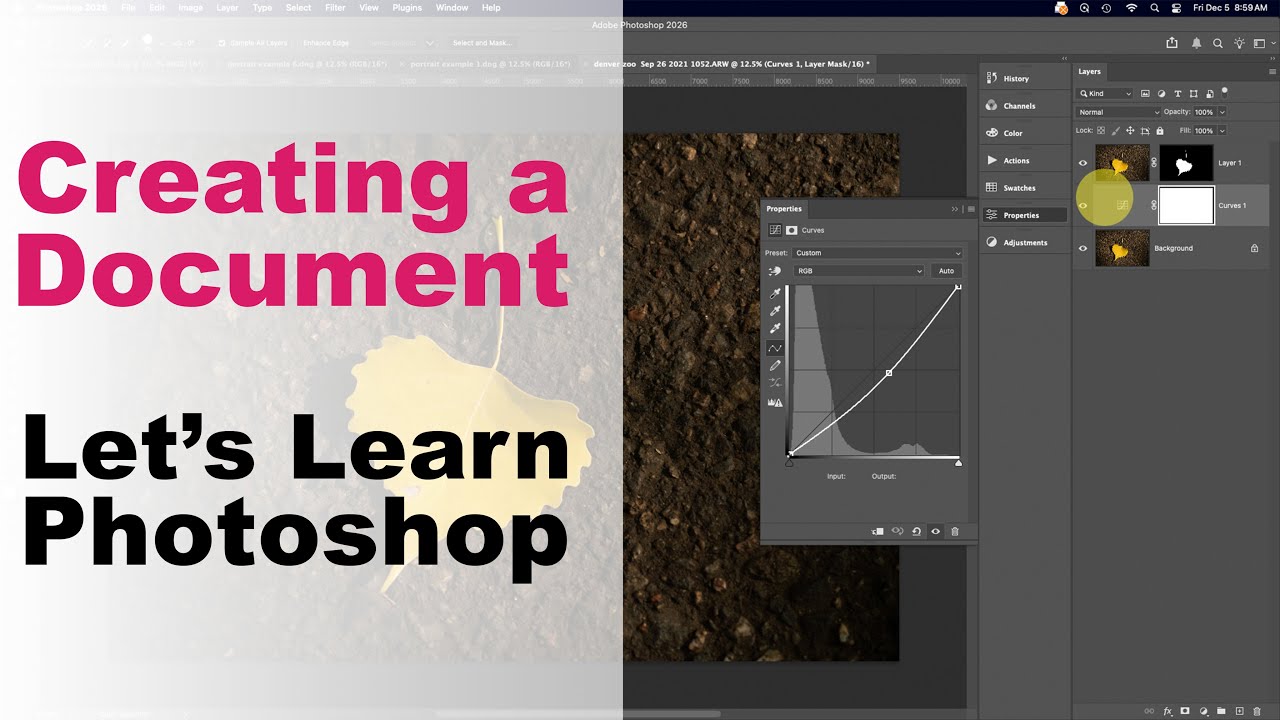
Task: Open the Properties panel flyout menu
Action: click(971, 209)
